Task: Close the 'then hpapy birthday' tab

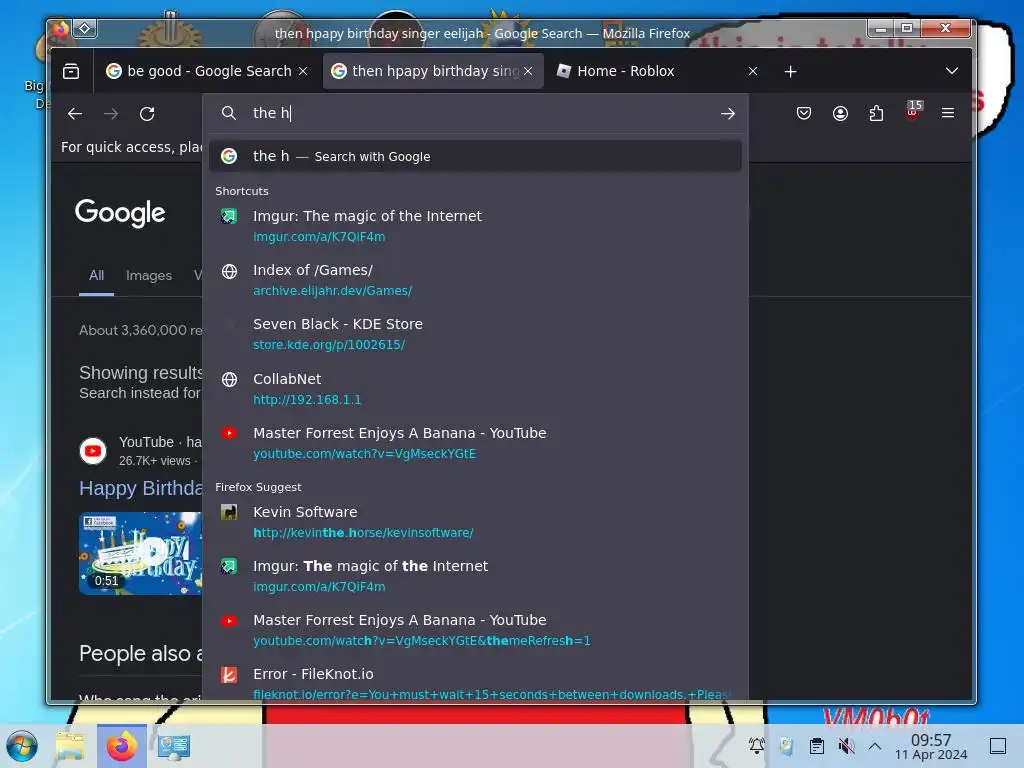Action: click(528, 71)
